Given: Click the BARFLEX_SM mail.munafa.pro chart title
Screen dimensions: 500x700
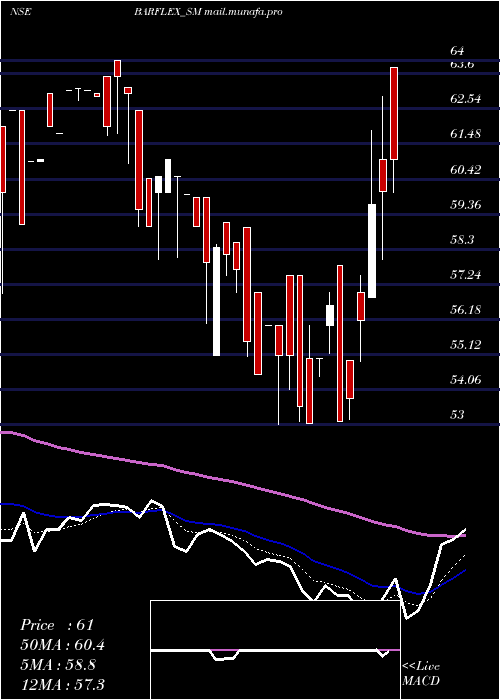Looking at the screenshot, I should coord(208,12).
